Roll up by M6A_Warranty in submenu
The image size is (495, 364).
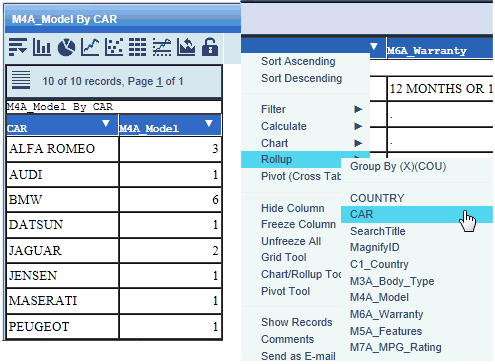(387, 314)
